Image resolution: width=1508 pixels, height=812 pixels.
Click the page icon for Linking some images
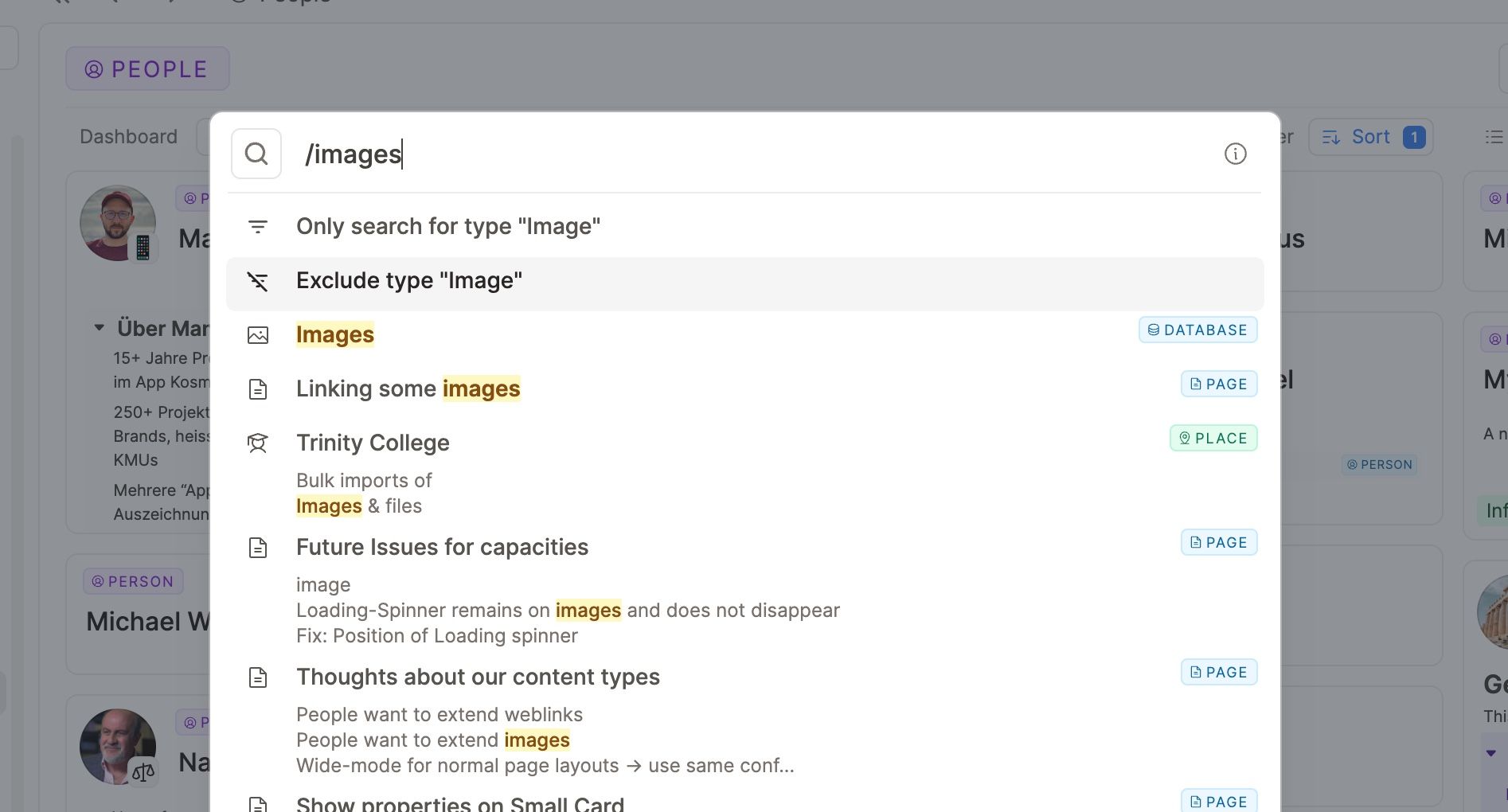(257, 389)
